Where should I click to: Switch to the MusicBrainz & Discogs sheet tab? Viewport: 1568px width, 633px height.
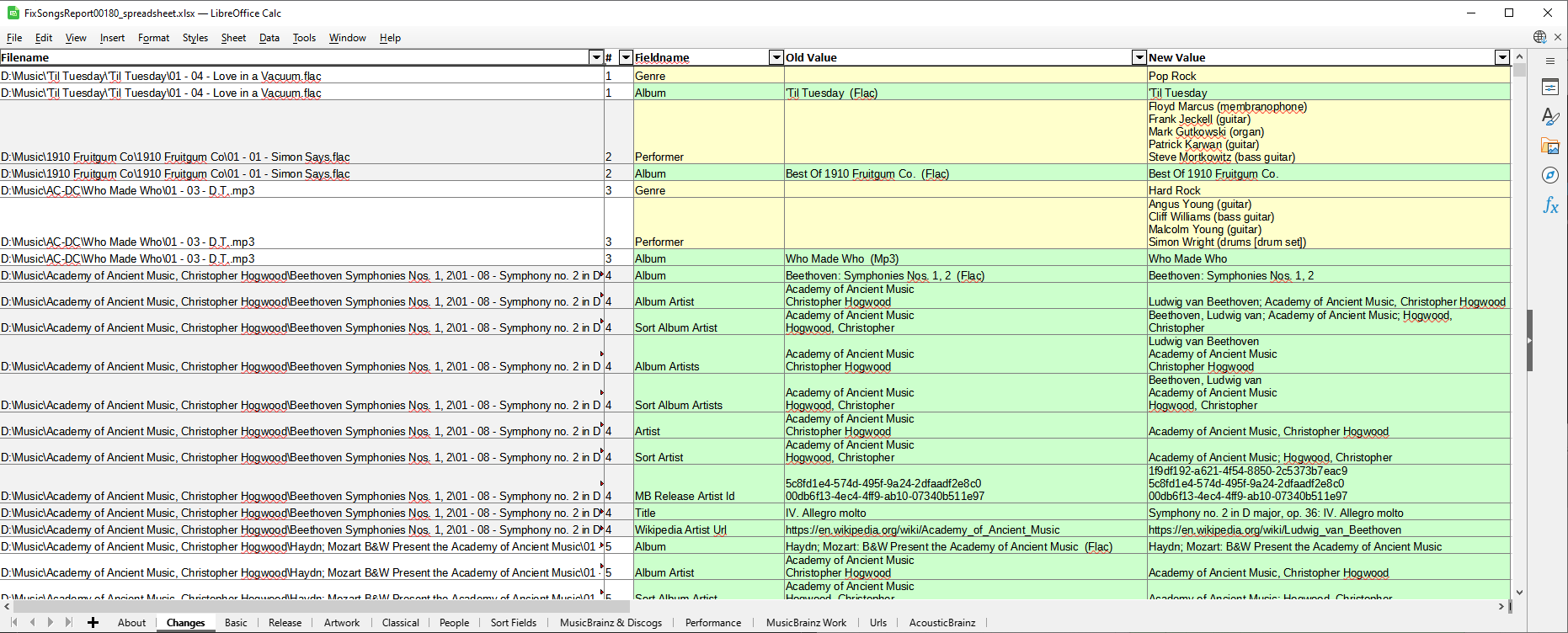[x=611, y=623]
